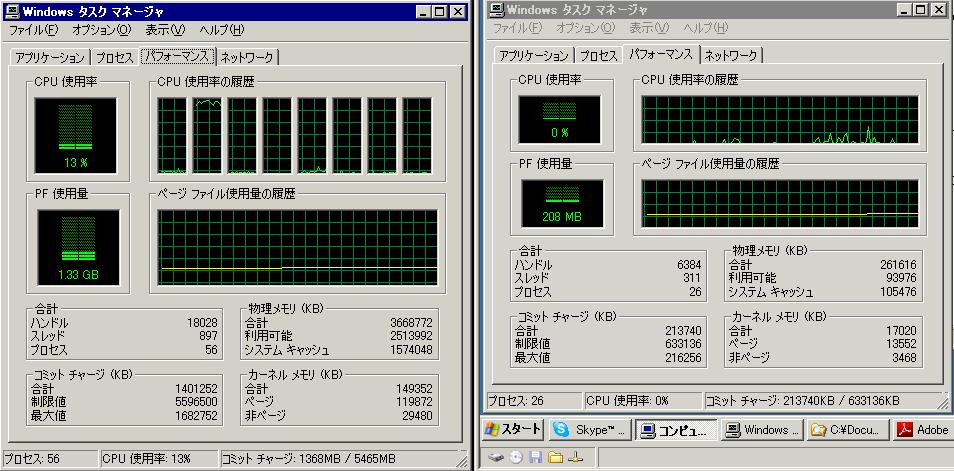Screen dimensions: 954x471
Task: Click the CD disc icon in bottom toolbar
Action: pos(516,457)
